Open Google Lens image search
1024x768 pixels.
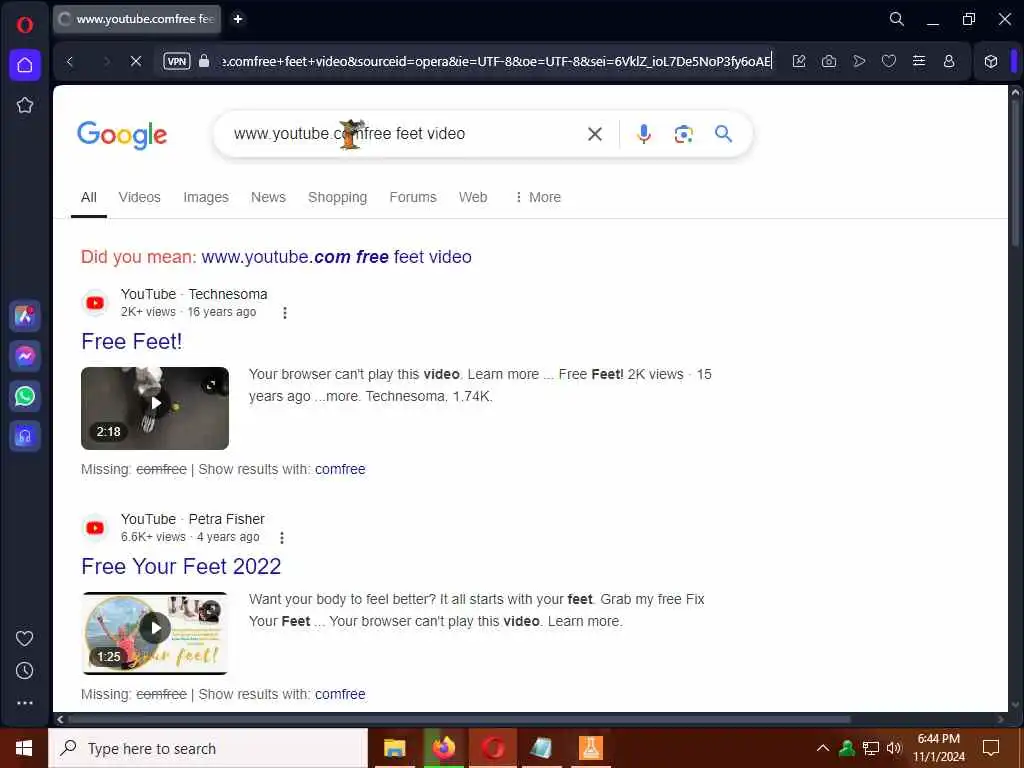pyautogui.click(x=683, y=134)
